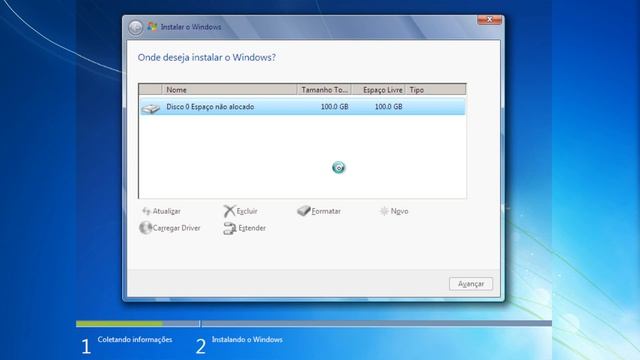
Task: Sort by Tamanho To... column header
Action: tap(324, 89)
